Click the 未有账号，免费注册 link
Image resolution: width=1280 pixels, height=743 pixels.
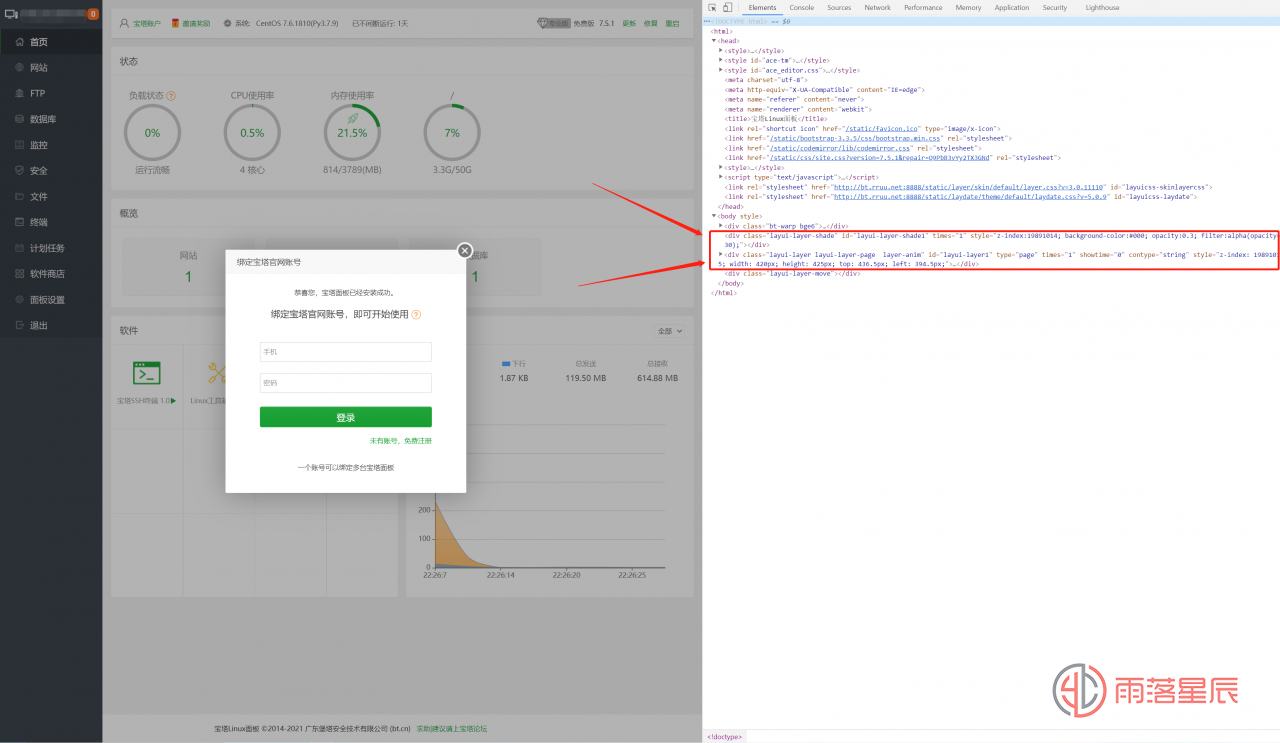click(x=400, y=441)
